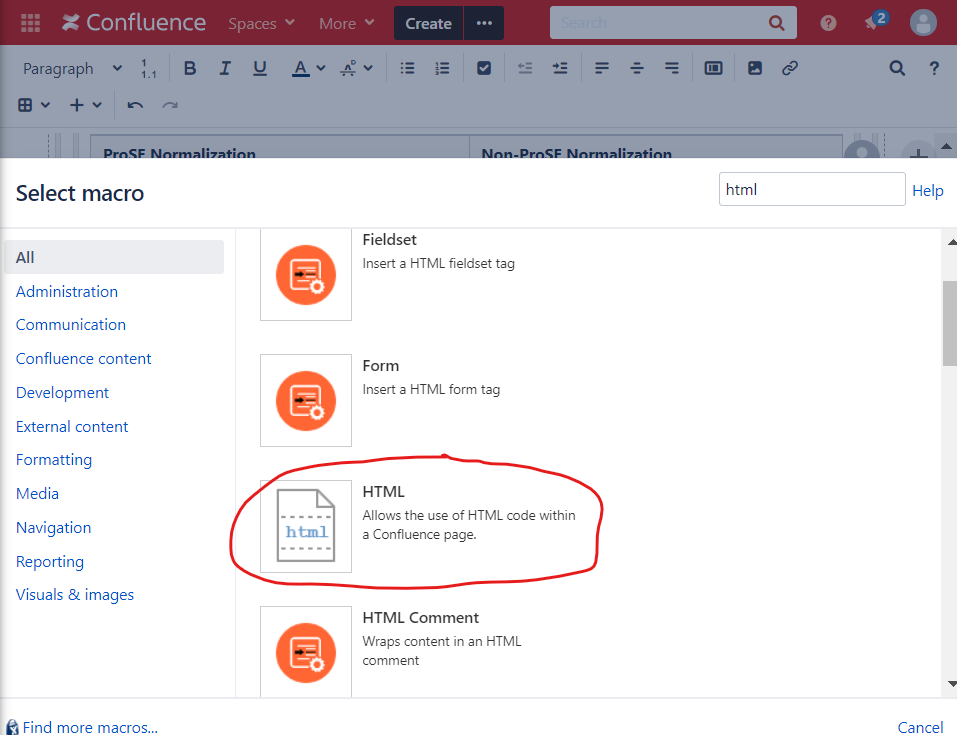Select the Administration category
The image size is (957, 735).
click(x=67, y=292)
